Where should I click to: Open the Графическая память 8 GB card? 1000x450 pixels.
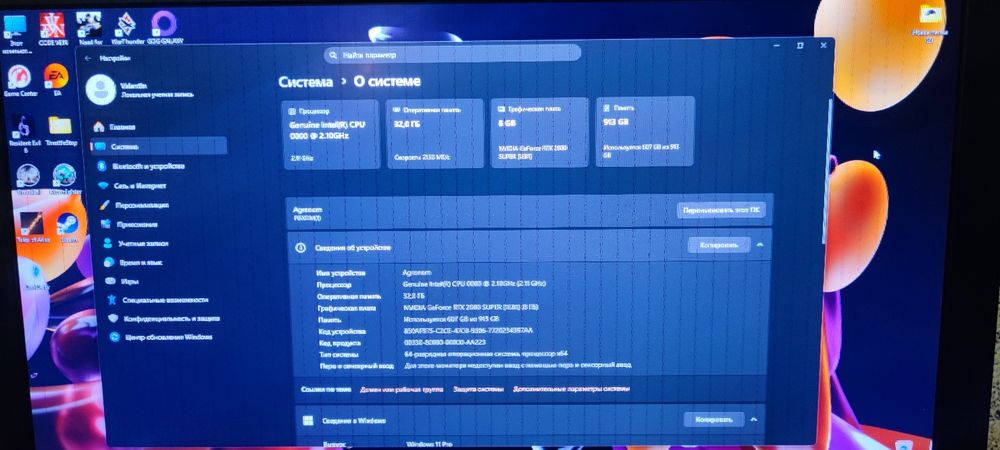tap(539, 133)
